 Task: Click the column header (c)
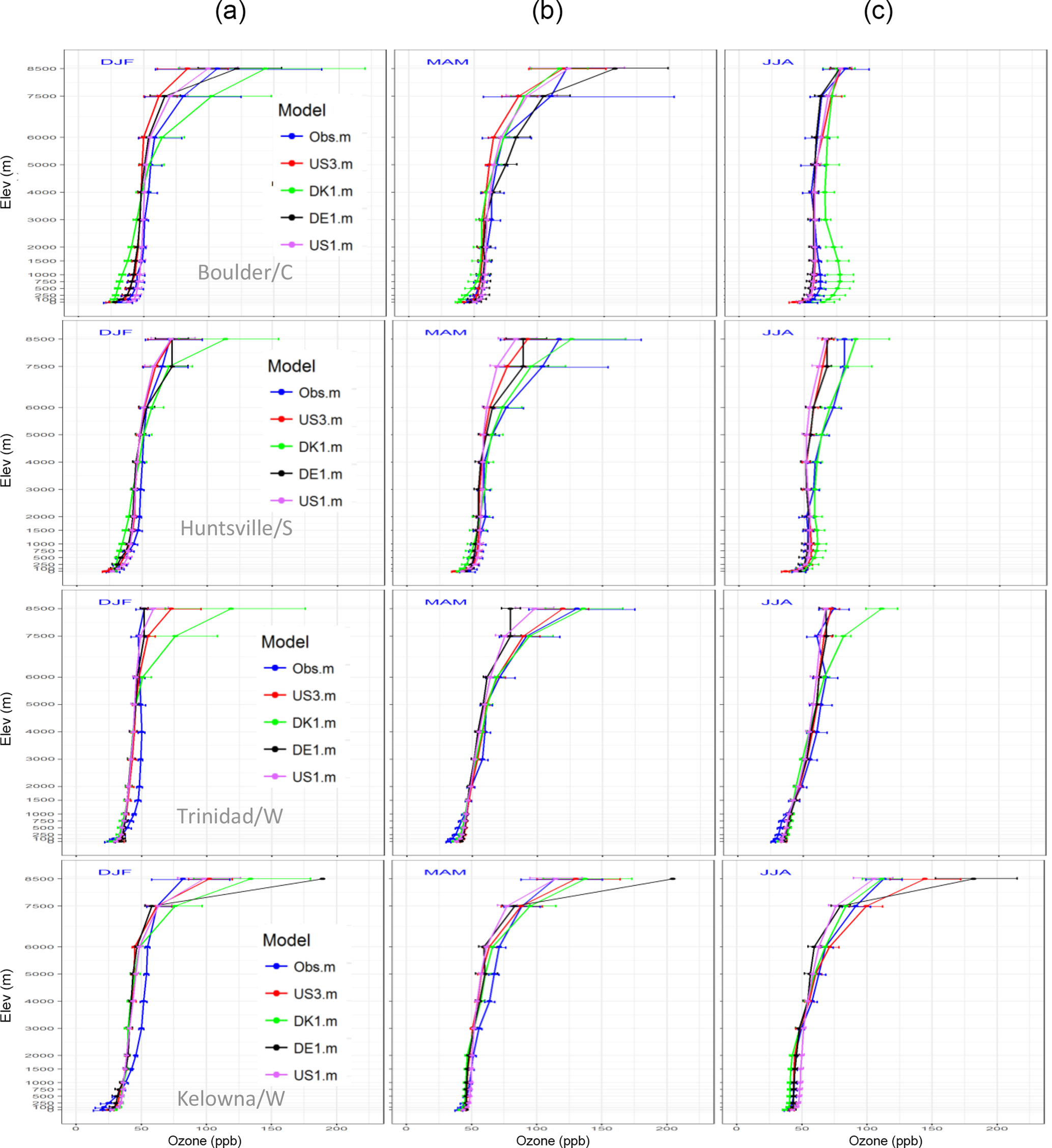(x=878, y=11)
